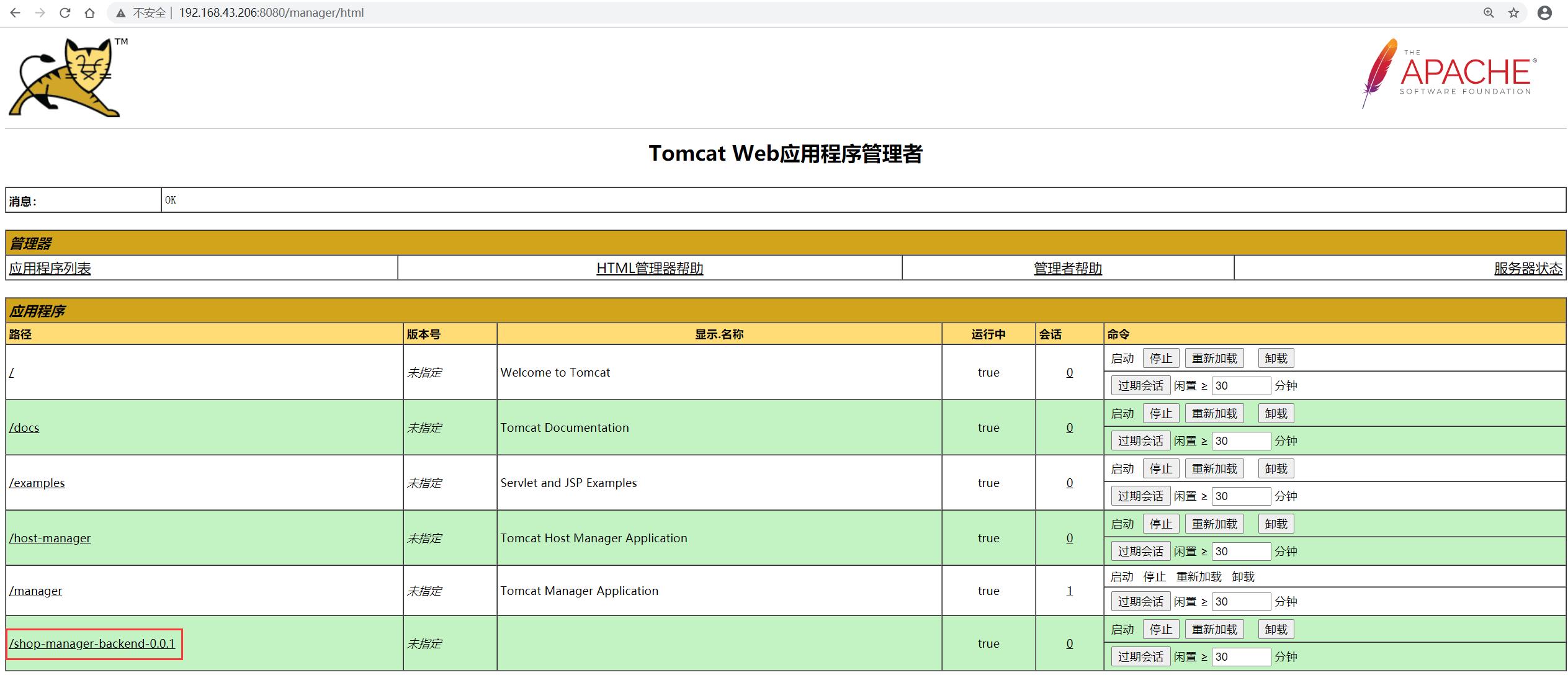This screenshot has width=1568, height=675.
Task: Click the zoom magnifier icon in address bar
Action: point(1489,13)
